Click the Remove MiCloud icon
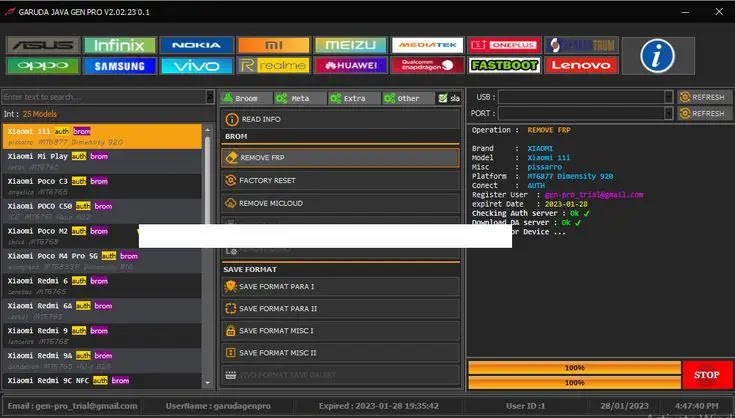 pyautogui.click(x=231, y=203)
